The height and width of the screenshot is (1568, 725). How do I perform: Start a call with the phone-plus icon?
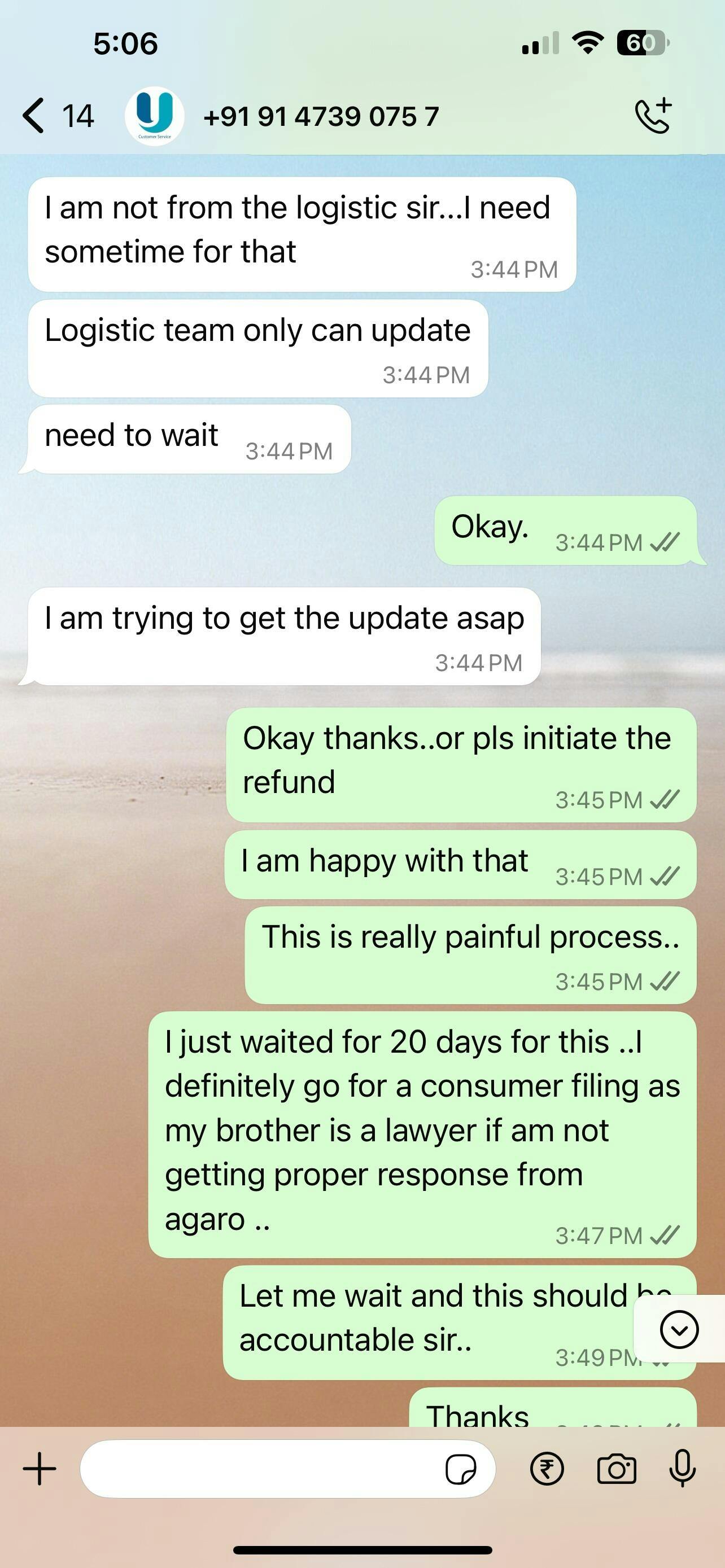point(653,116)
